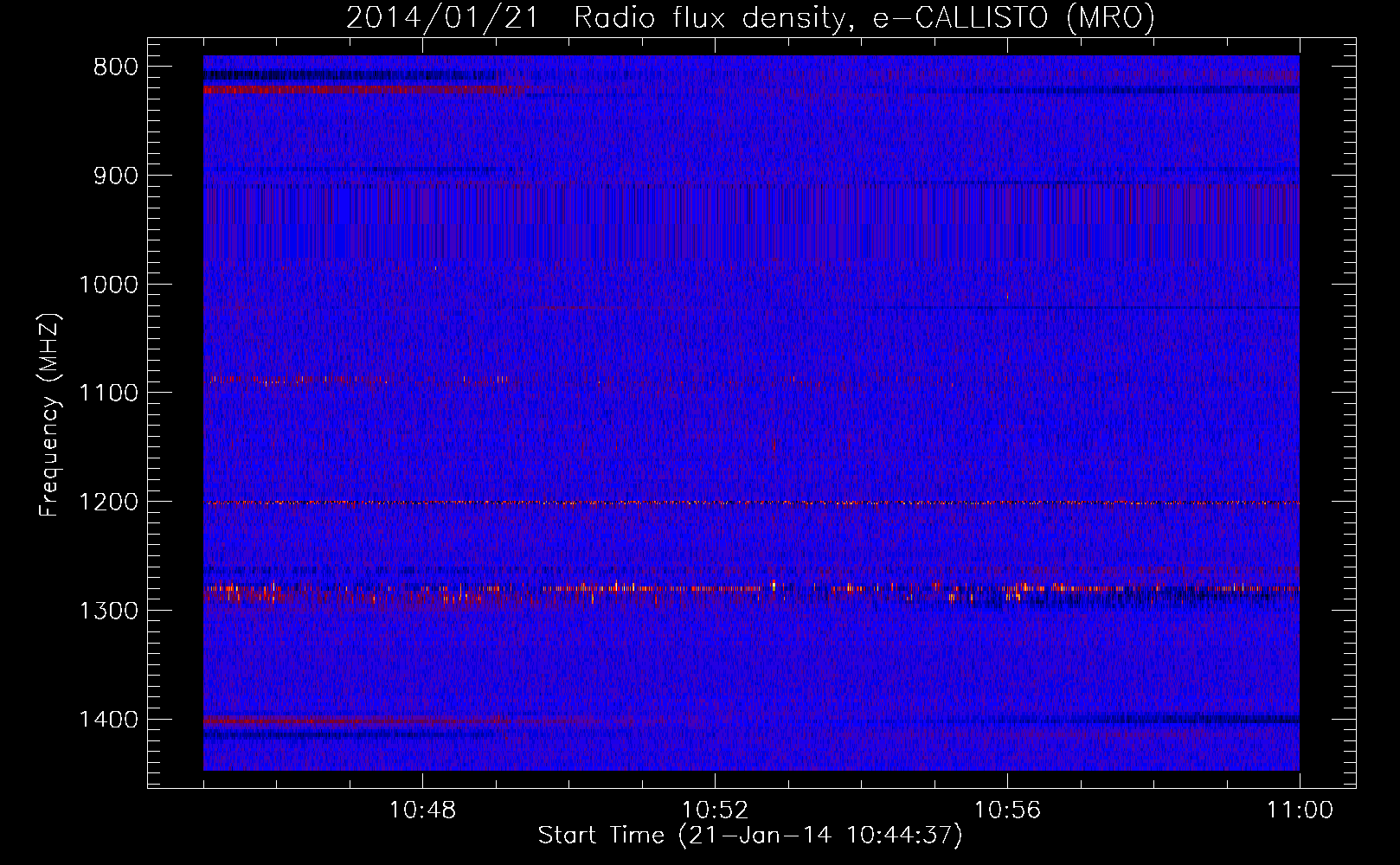Select the 1400 frequency tick label

[108, 720]
